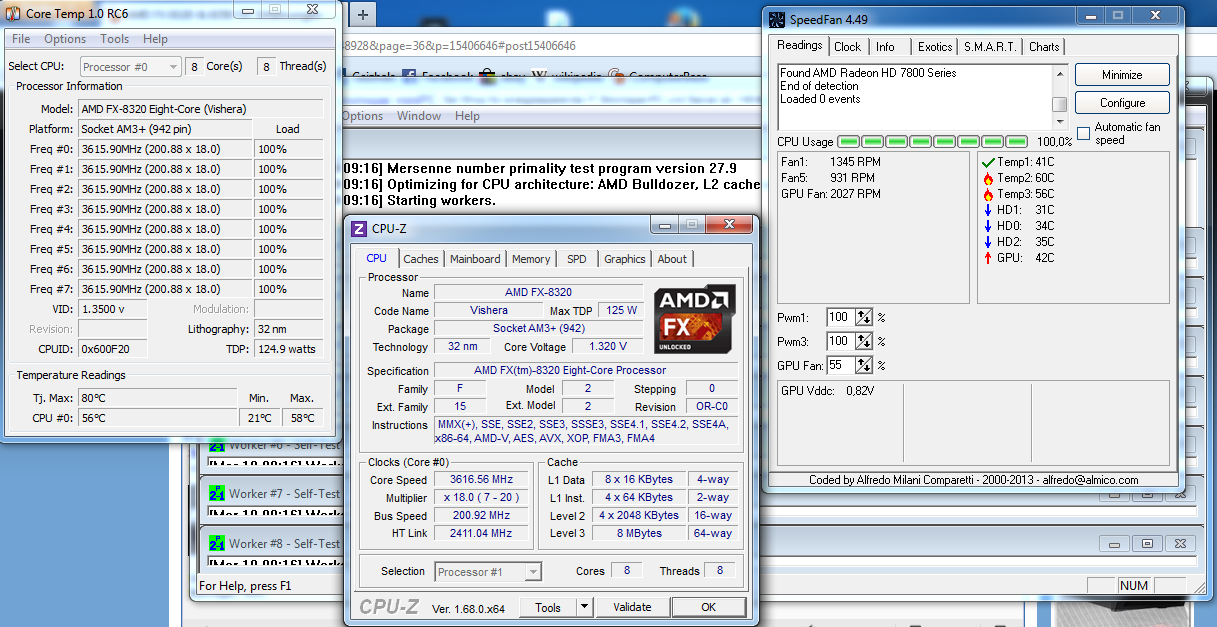Viewport: 1217px width, 627px height.
Task: Click the green checkmark beside Temp1
Action: click(x=988, y=161)
